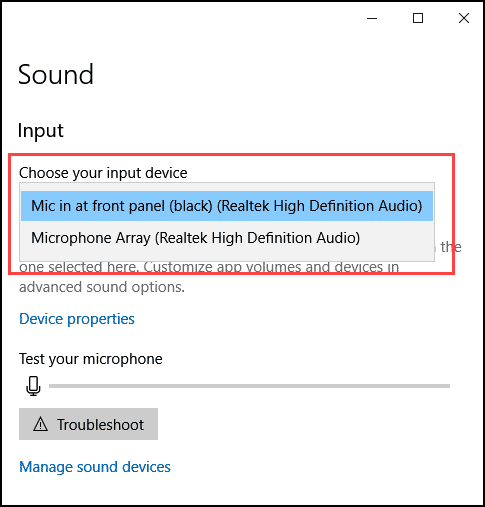
Task: Click the partially hidden 'one selected here' text
Action: coord(79,267)
